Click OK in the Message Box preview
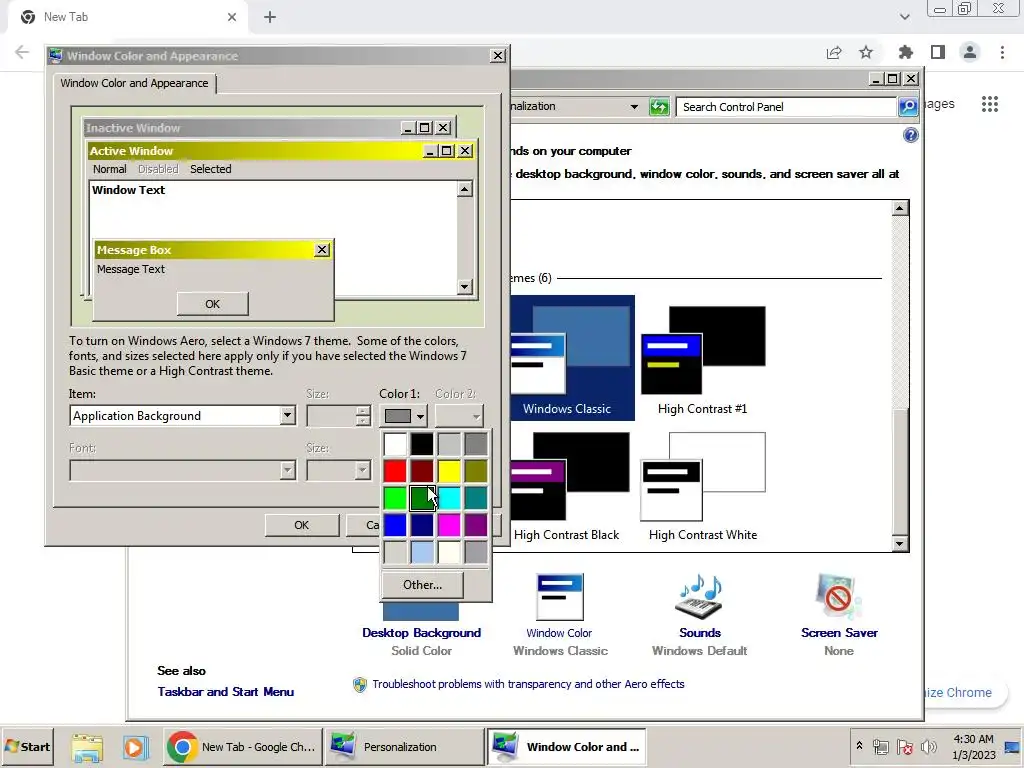 [212, 304]
